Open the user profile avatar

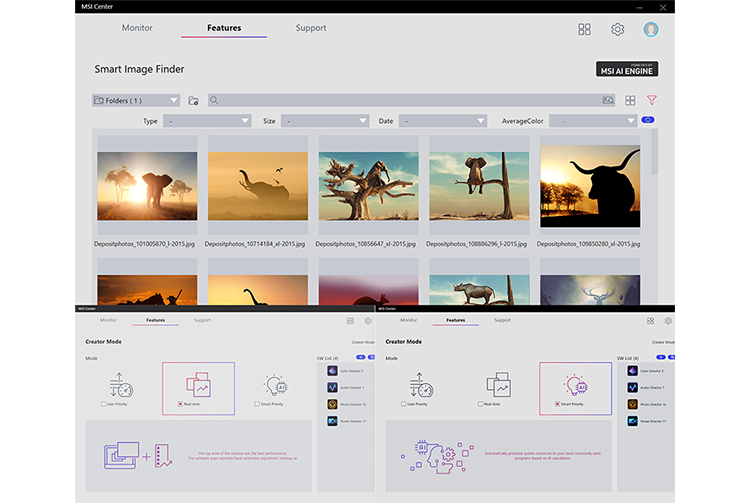pyautogui.click(x=651, y=29)
